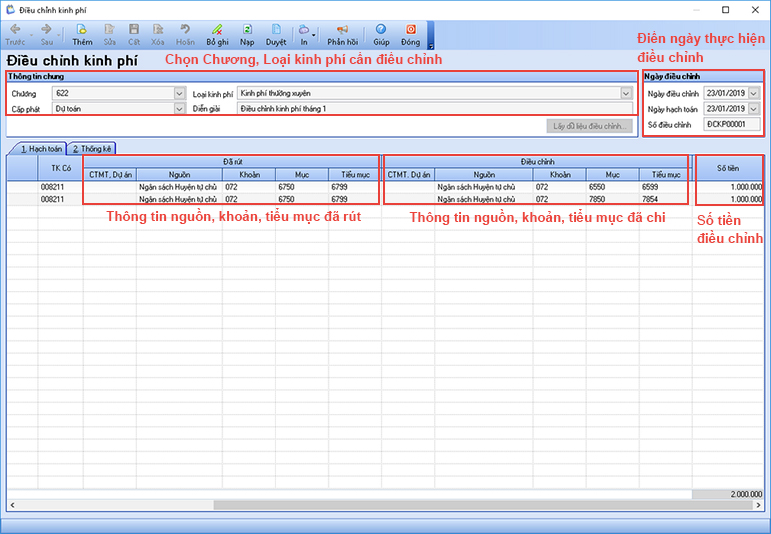Open the Duyệt (Browse) toolbar icon
The height and width of the screenshot is (534, 771).
pyautogui.click(x=275, y=35)
